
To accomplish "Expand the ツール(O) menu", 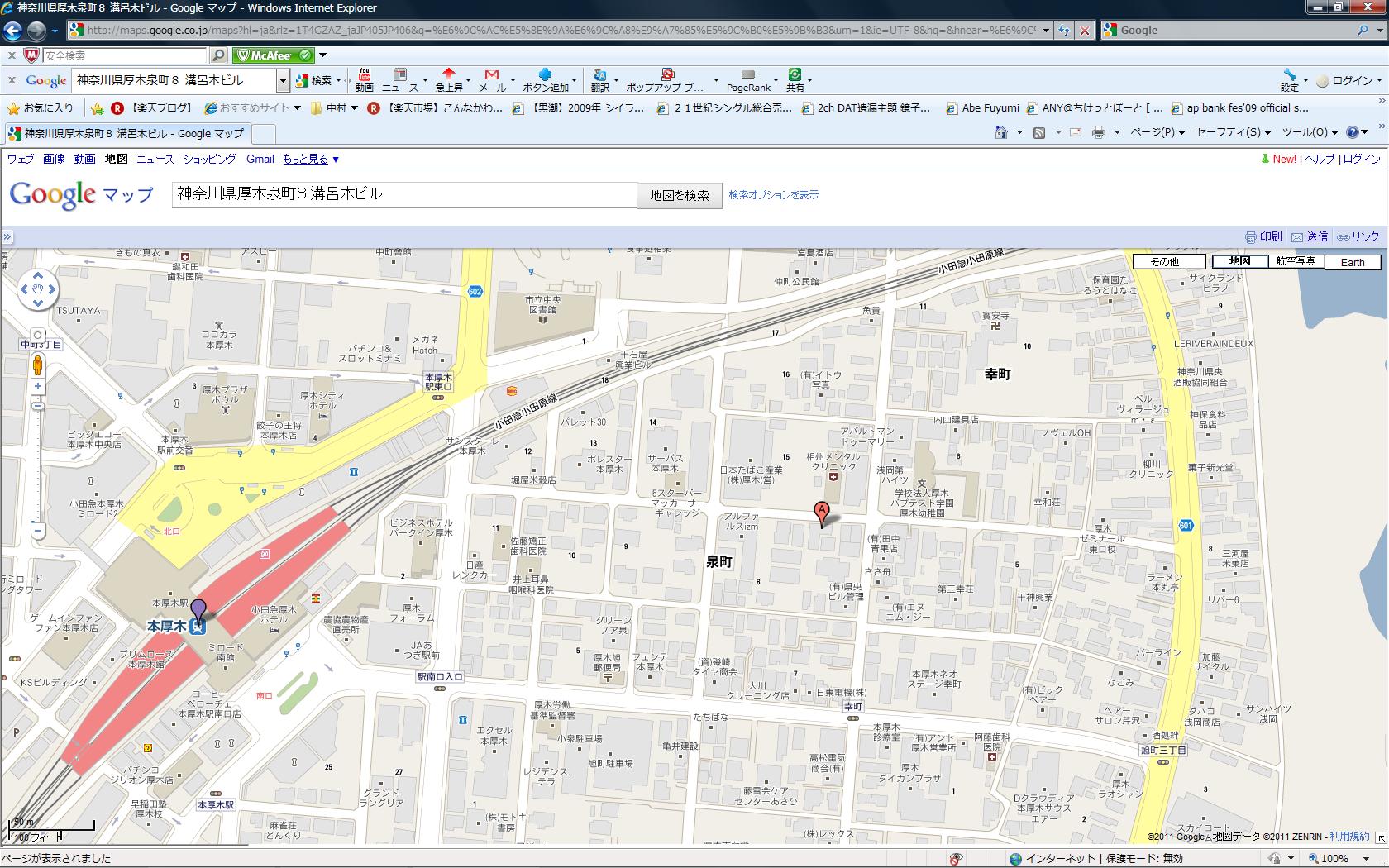I will [x=1310, y=132].
